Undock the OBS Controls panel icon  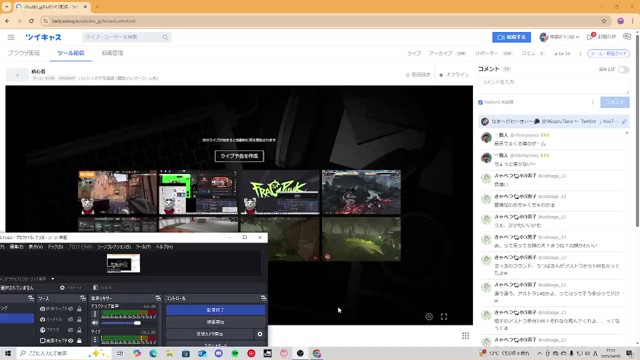[263, 298]
